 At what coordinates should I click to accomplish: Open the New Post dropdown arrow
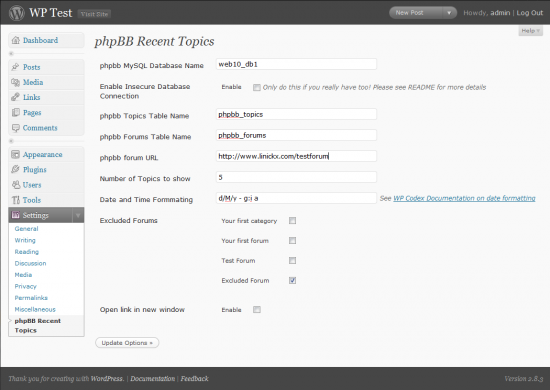[449, 13]
